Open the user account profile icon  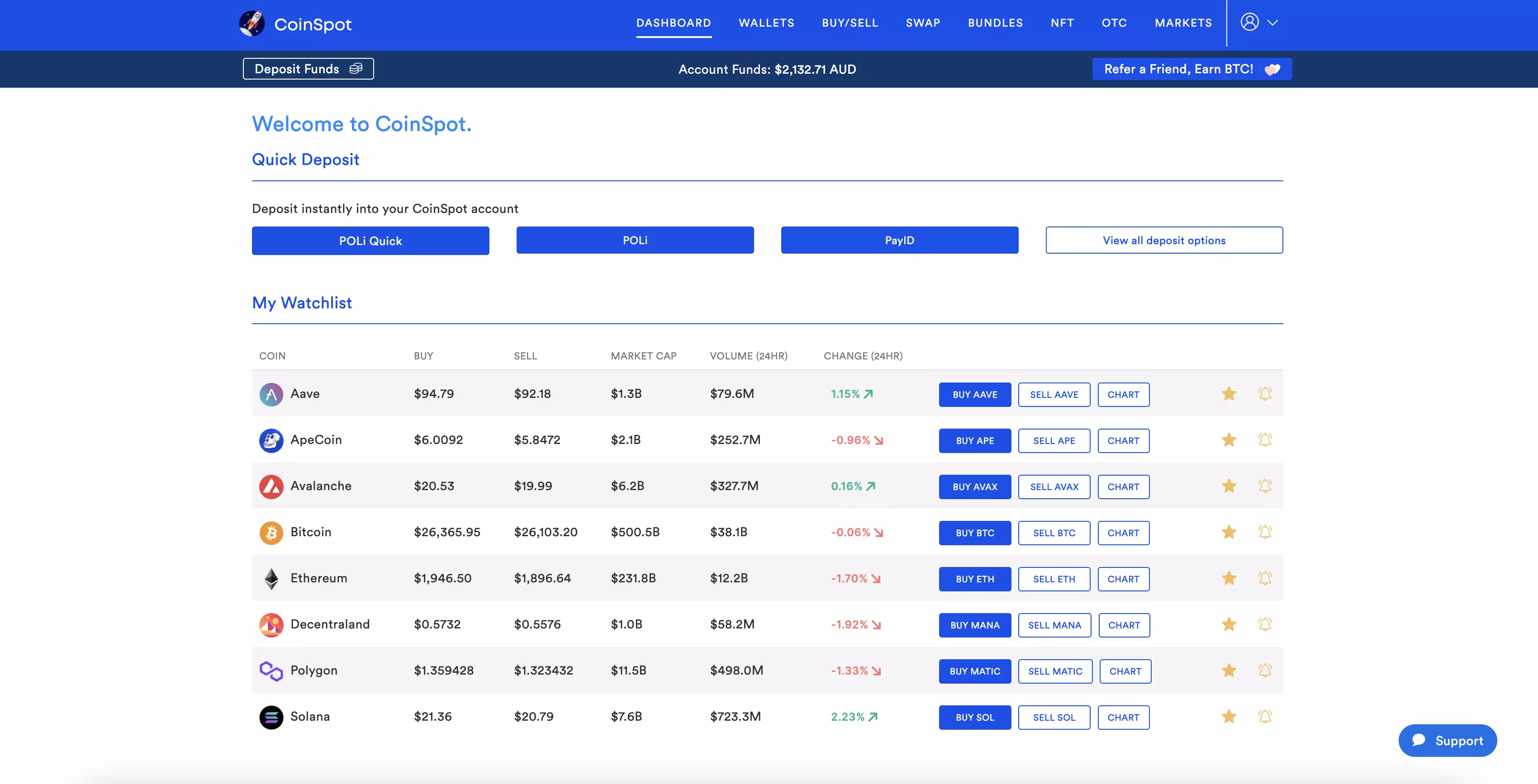1249,22
